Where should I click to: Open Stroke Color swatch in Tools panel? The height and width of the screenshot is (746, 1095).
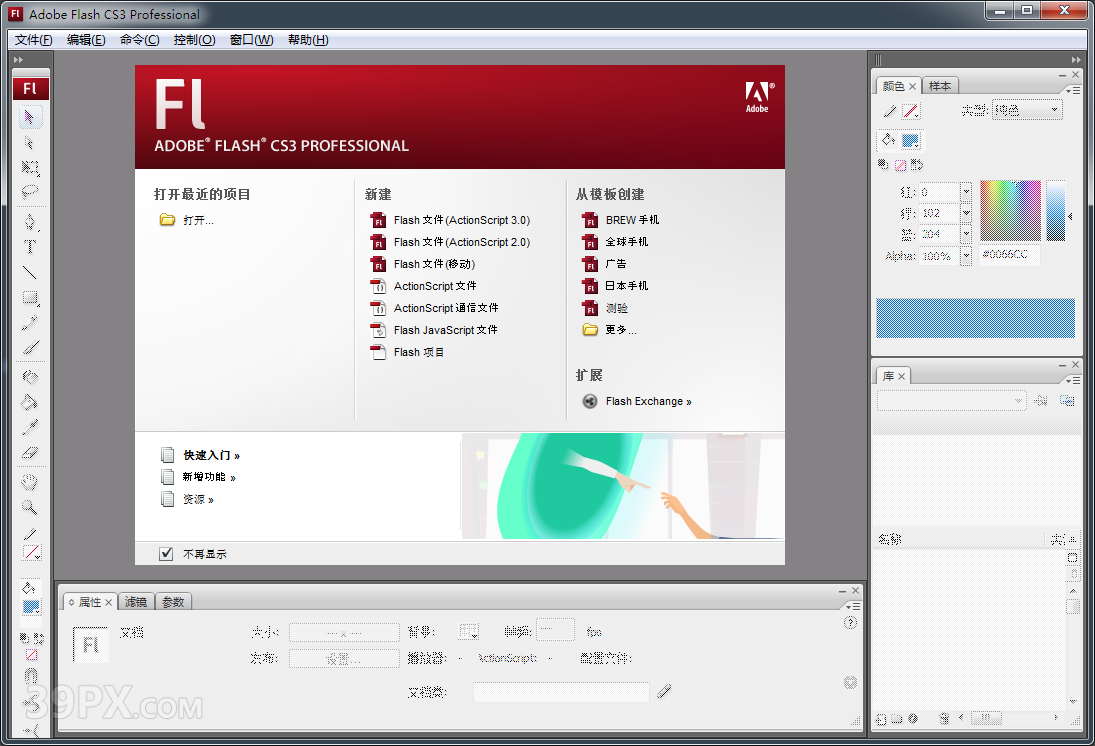tap(31, 553)
